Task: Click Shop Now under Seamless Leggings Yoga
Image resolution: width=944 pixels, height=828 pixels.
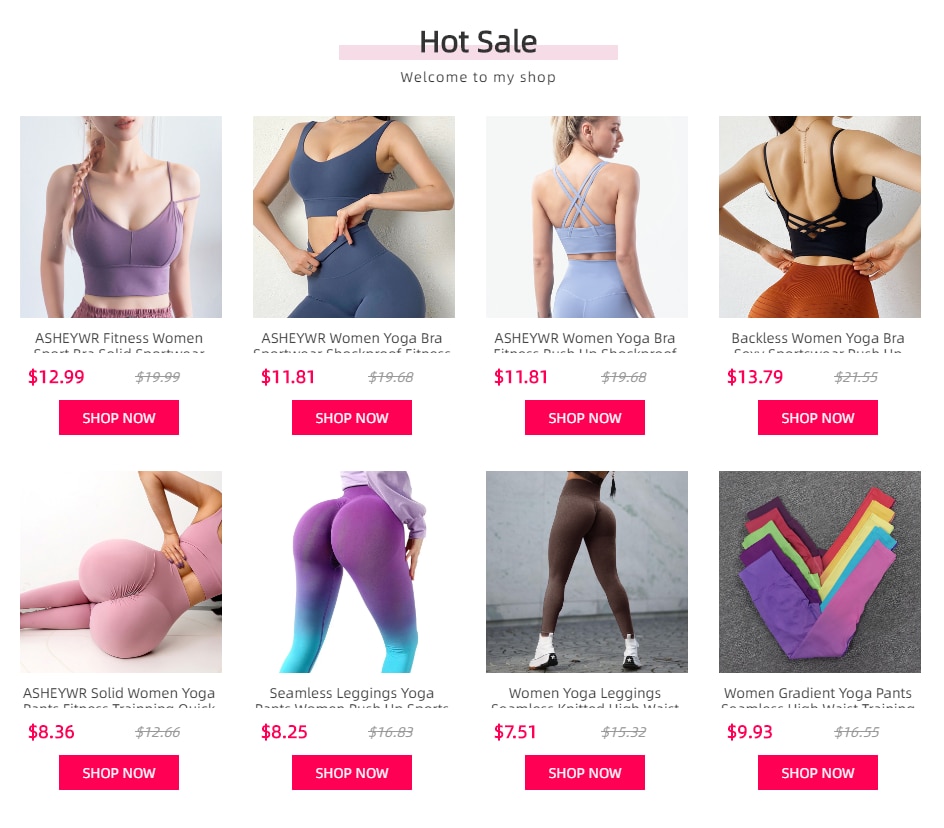Action: (352, 772)
